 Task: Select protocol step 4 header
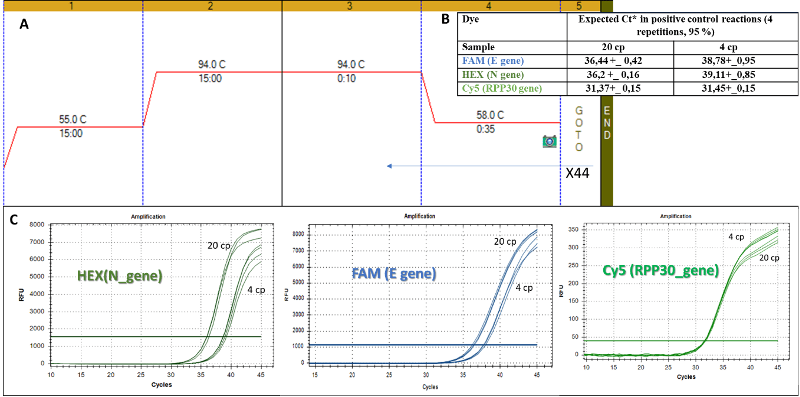490,6
